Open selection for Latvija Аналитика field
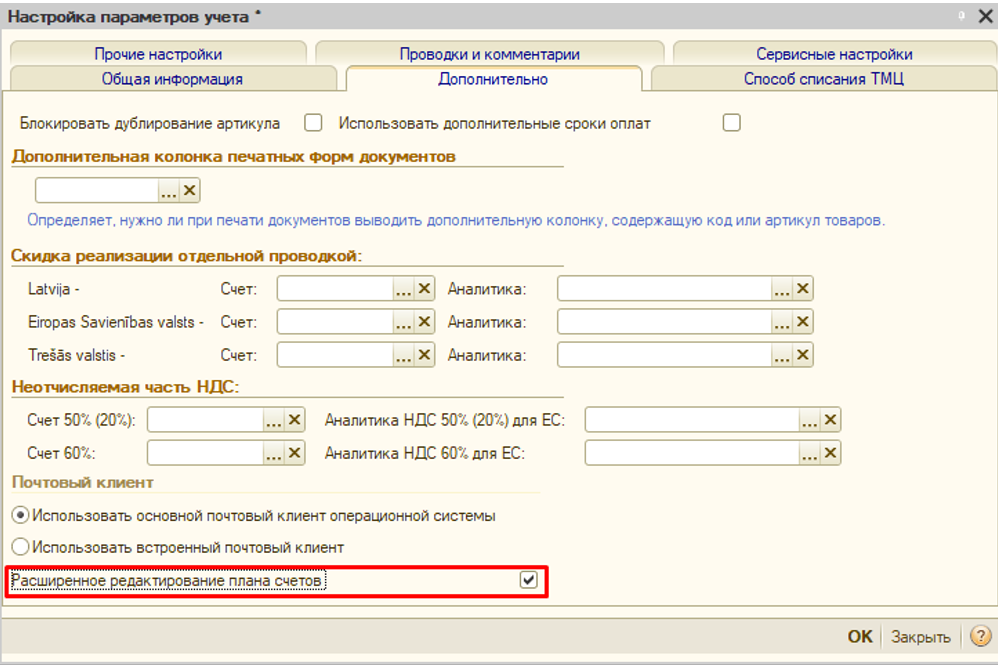 point(782,289)
